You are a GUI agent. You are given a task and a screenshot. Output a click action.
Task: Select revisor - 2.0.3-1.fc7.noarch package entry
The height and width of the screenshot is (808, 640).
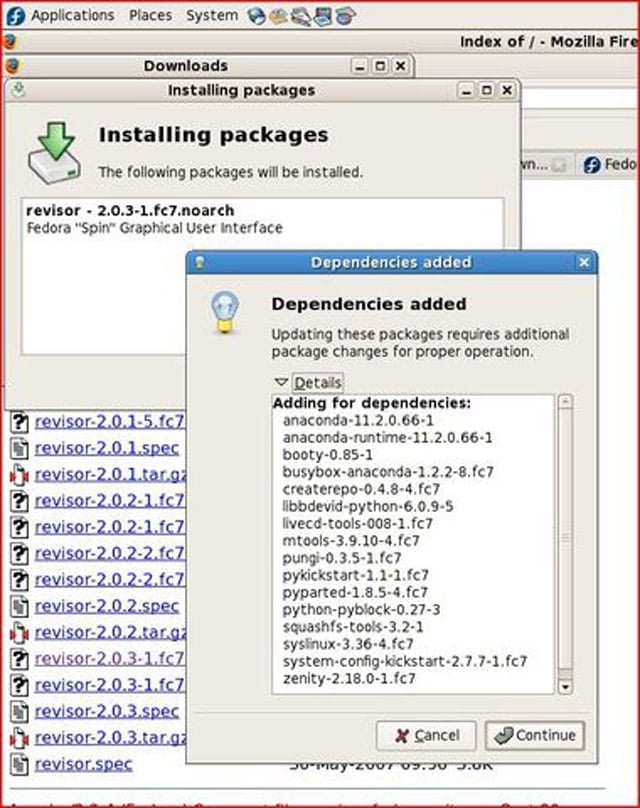262,219
